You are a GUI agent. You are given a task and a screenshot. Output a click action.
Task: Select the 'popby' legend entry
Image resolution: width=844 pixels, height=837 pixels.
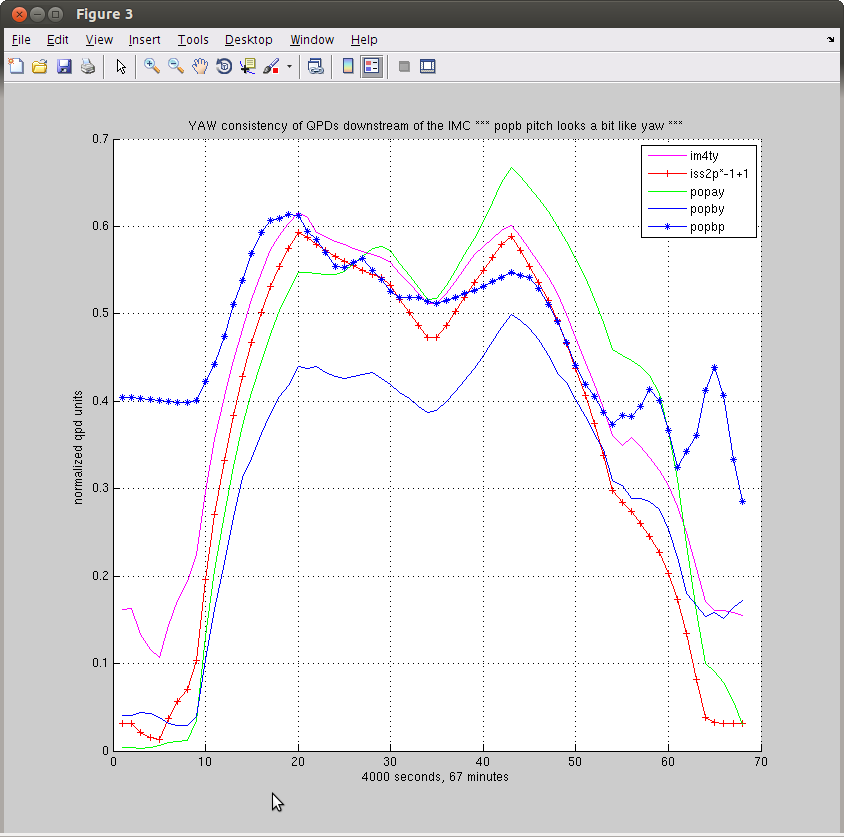[x=707, y=209]
